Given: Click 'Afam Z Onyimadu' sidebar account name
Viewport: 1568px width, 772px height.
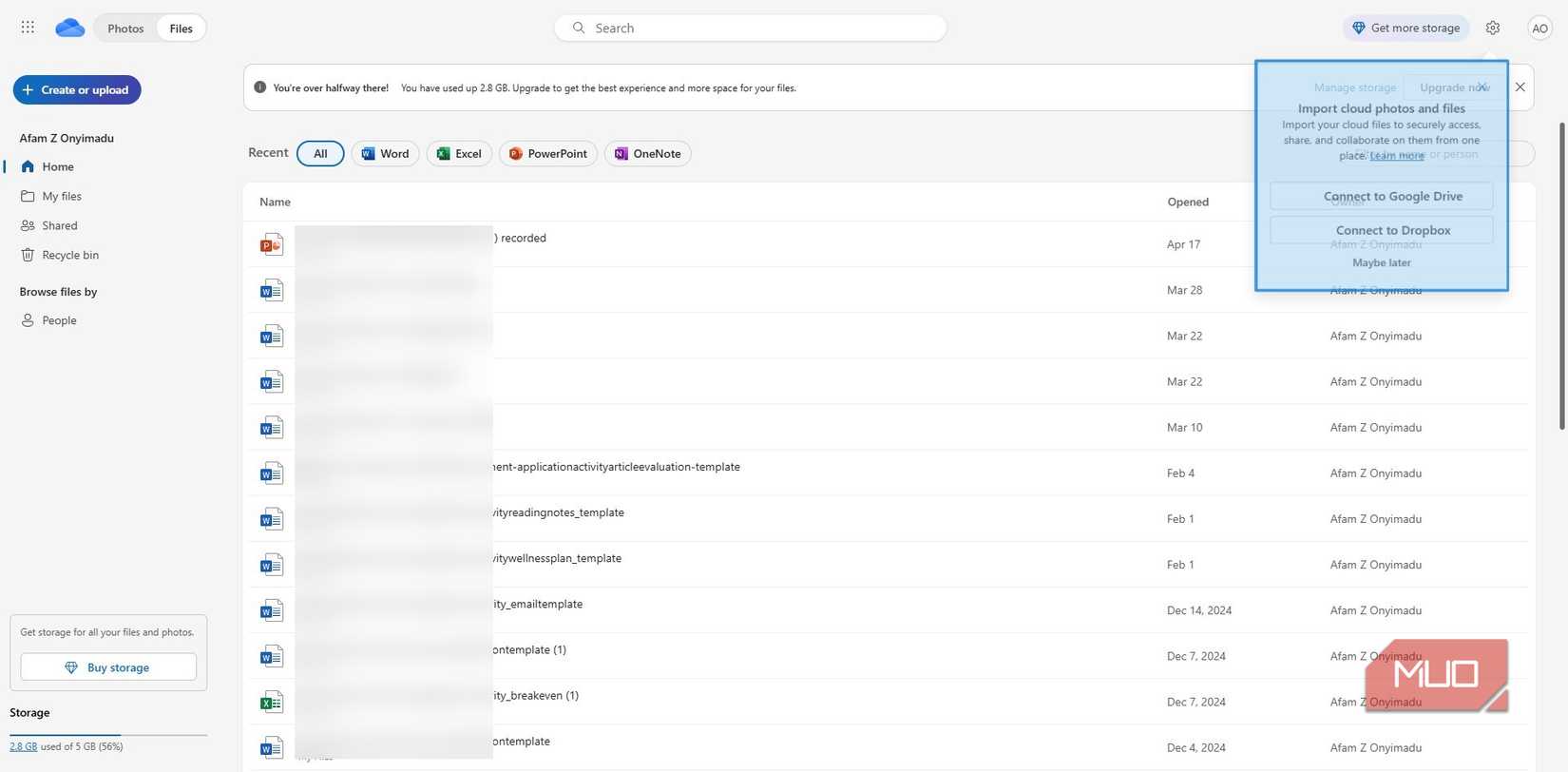Looking at the screenshot, I should pos(67,138).
